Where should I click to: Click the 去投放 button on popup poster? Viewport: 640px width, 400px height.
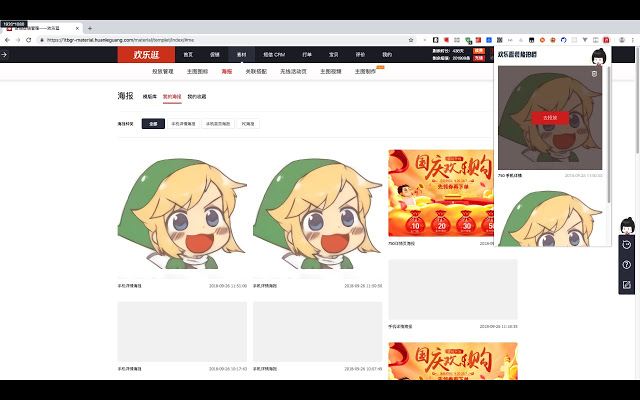click(x=549, y=118)
